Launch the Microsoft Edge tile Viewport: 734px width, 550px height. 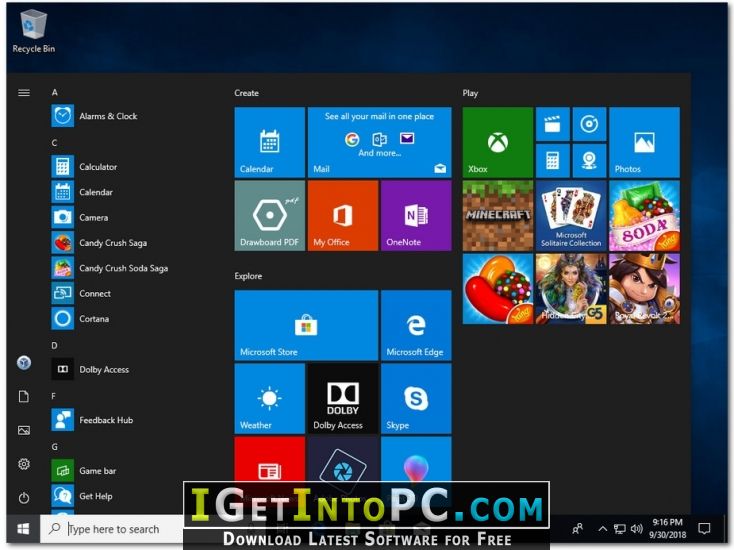[416, 325]
